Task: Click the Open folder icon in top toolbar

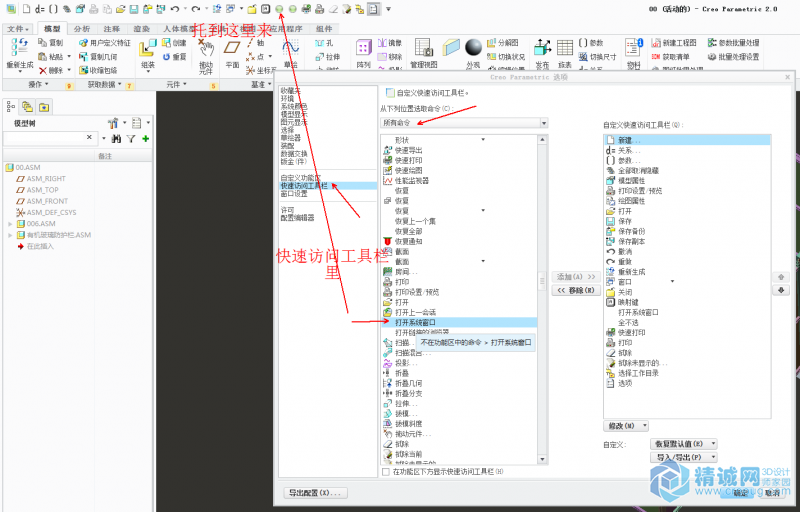Action: pyautogui.click(x=121, y=9)
